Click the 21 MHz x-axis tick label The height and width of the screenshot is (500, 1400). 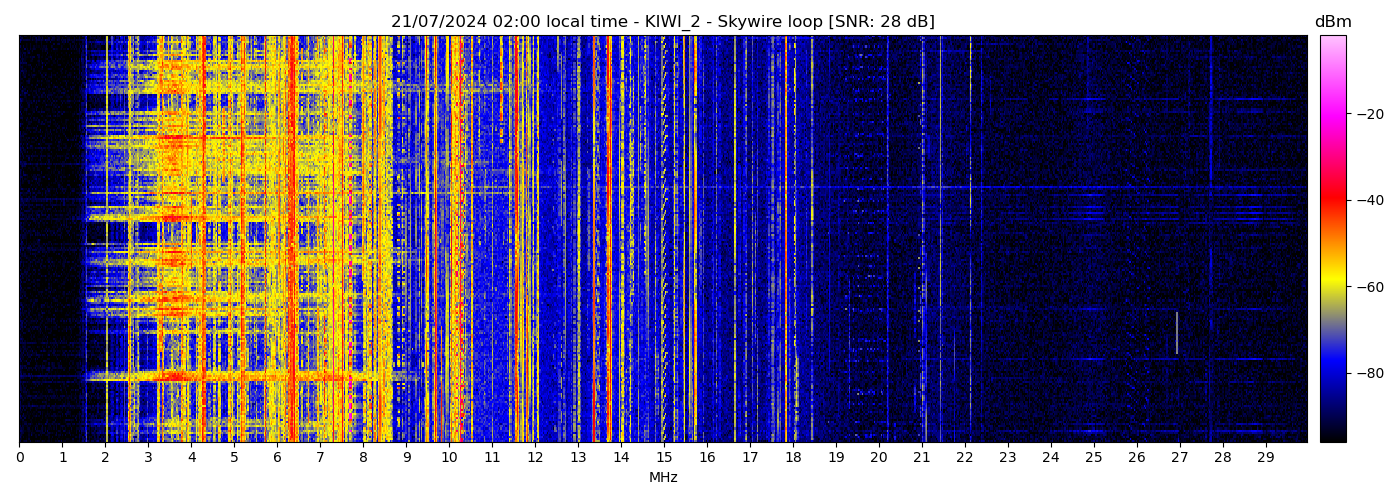click(921, 458)
